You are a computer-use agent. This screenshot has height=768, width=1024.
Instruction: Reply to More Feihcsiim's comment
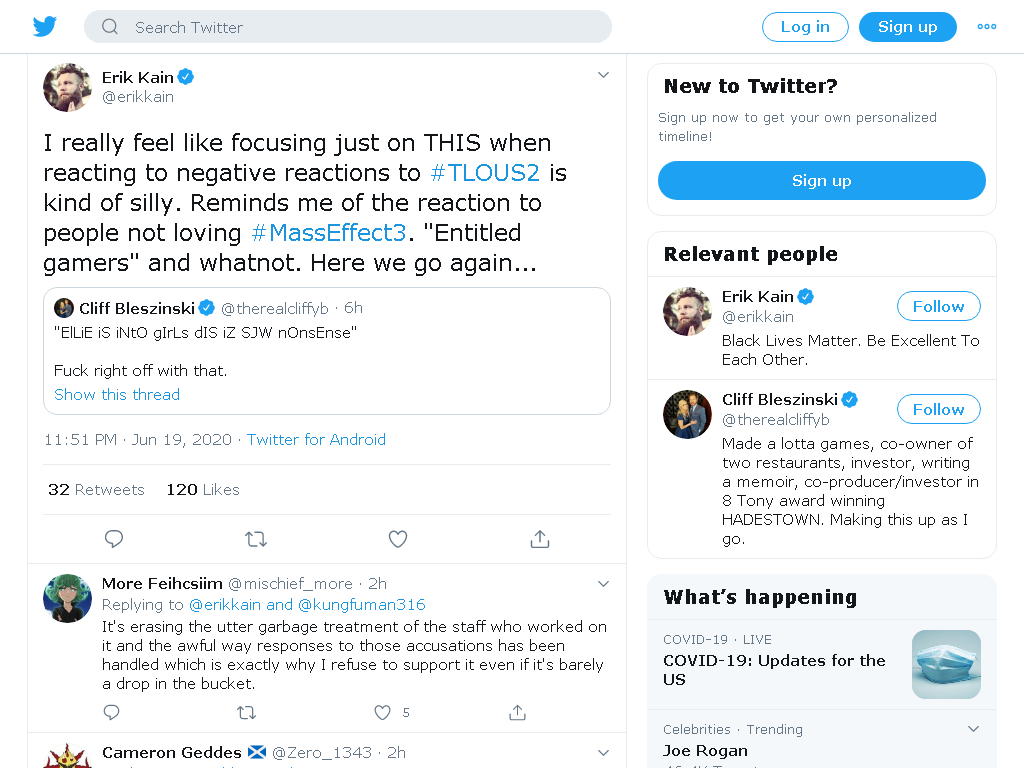[112, 712]
